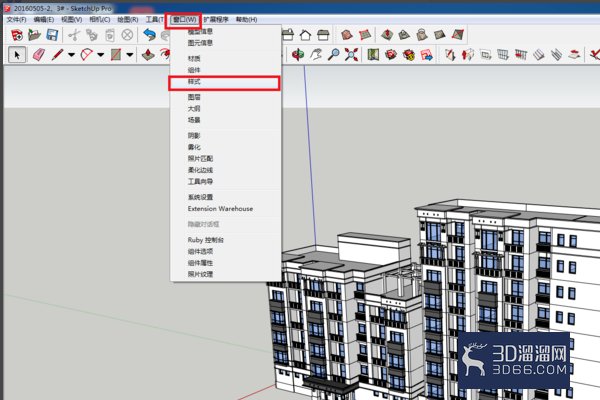Select the Flip Edge sandbox tool
600x400 pixels.
tap(457, 35)
